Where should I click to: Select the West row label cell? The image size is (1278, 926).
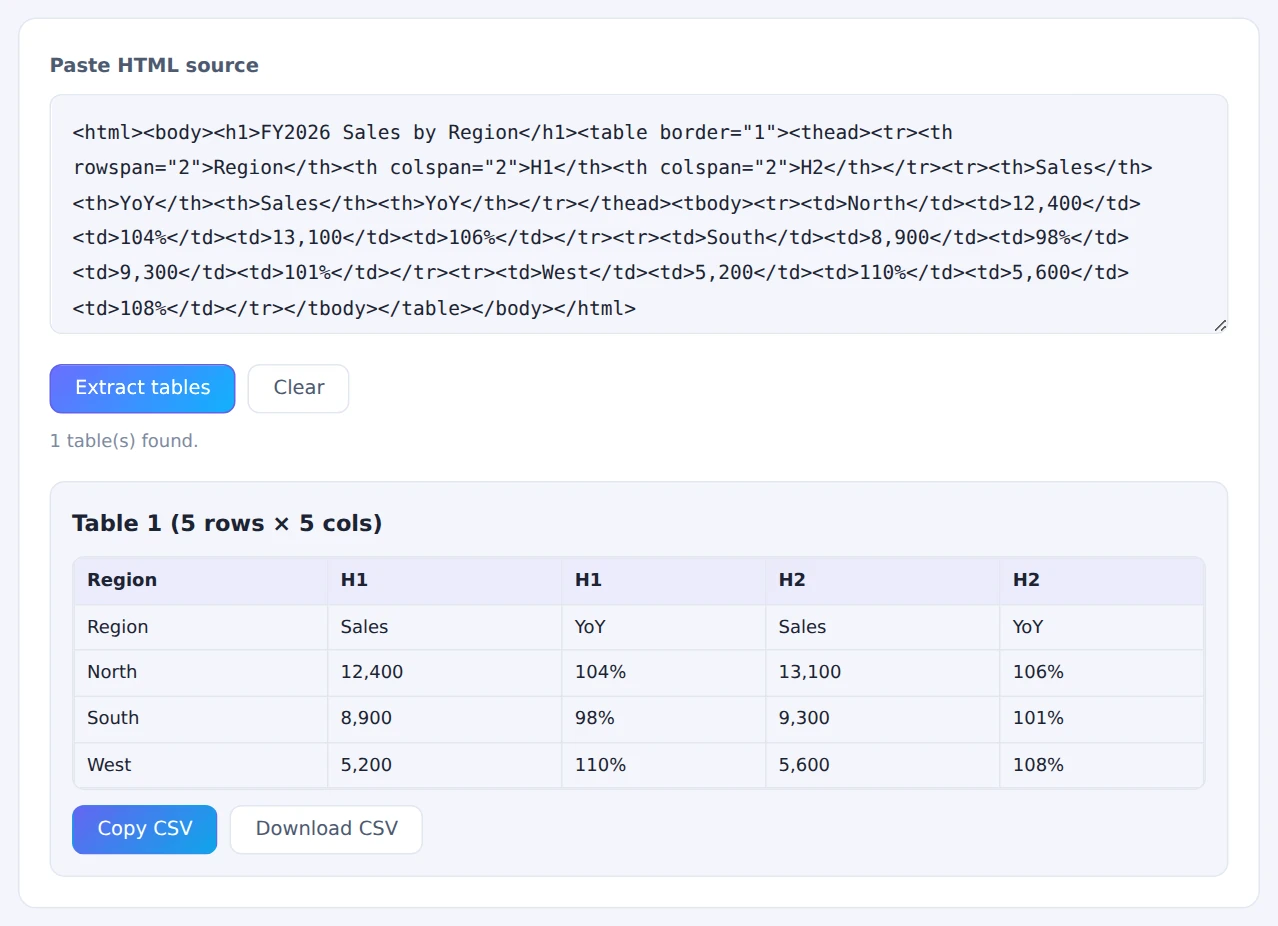(x=200, y=765)
